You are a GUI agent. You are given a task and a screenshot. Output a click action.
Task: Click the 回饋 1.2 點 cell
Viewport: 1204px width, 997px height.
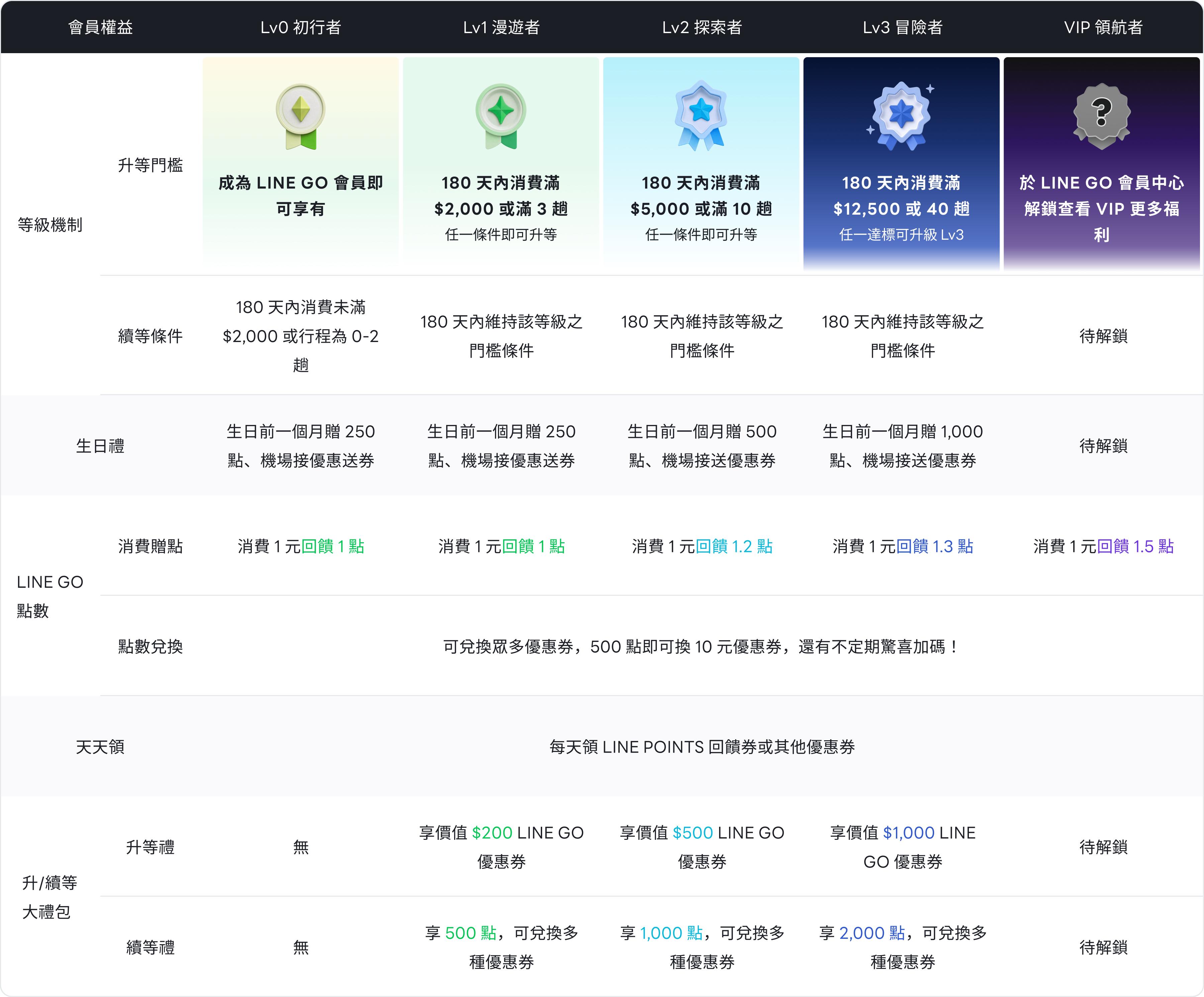[x=702, y=546]
